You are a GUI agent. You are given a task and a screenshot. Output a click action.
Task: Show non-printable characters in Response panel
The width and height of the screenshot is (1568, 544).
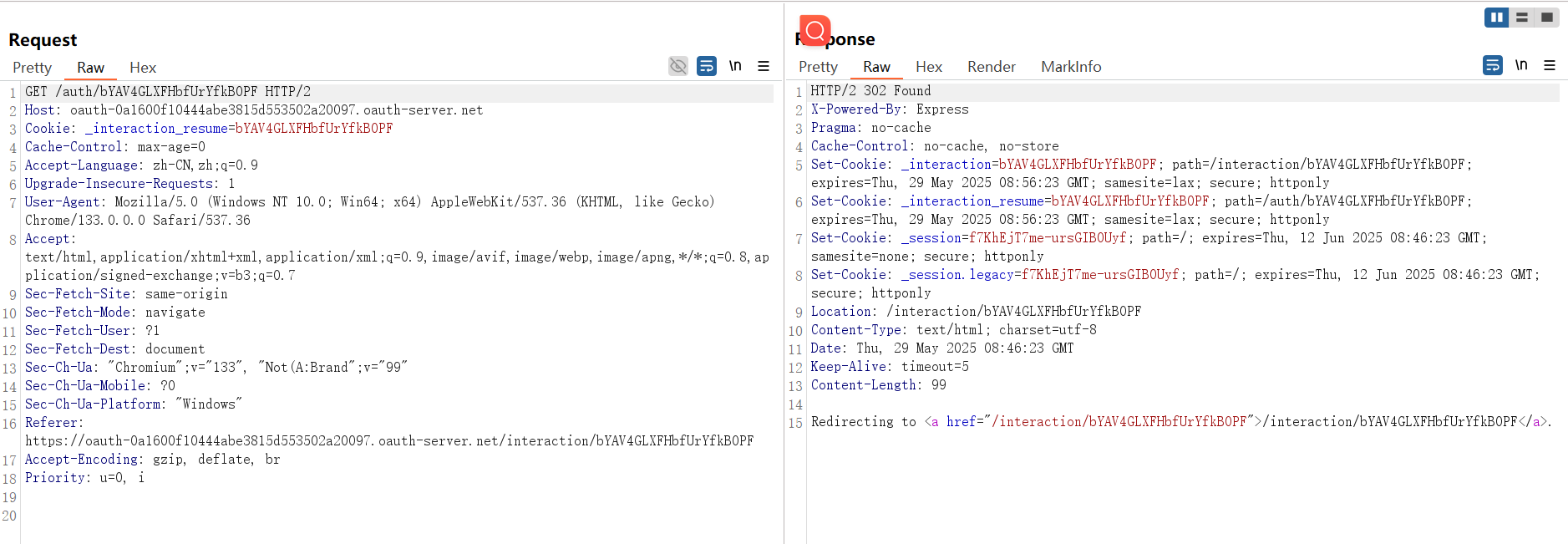(x=1521, y=65)
